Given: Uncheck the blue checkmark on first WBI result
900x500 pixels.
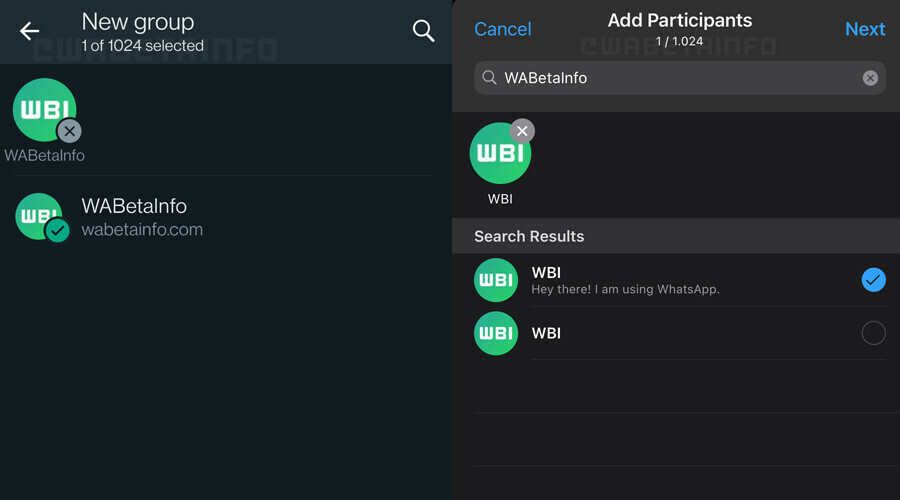Looking at the screenshot, I should (873, 280).
